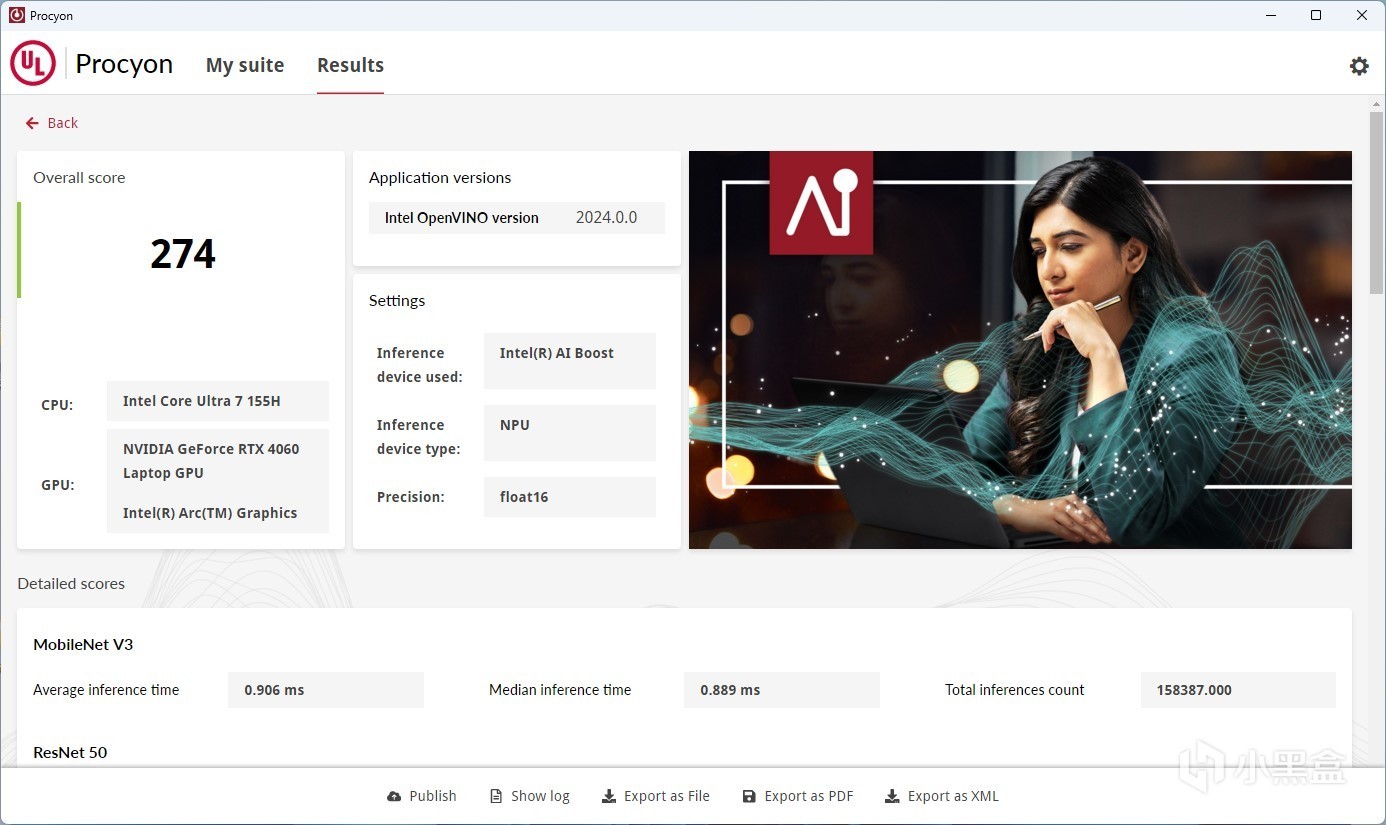The image size is (1386, 825).
Task: Click the 0.889 ms median inference time
Action: click(782, 690)
